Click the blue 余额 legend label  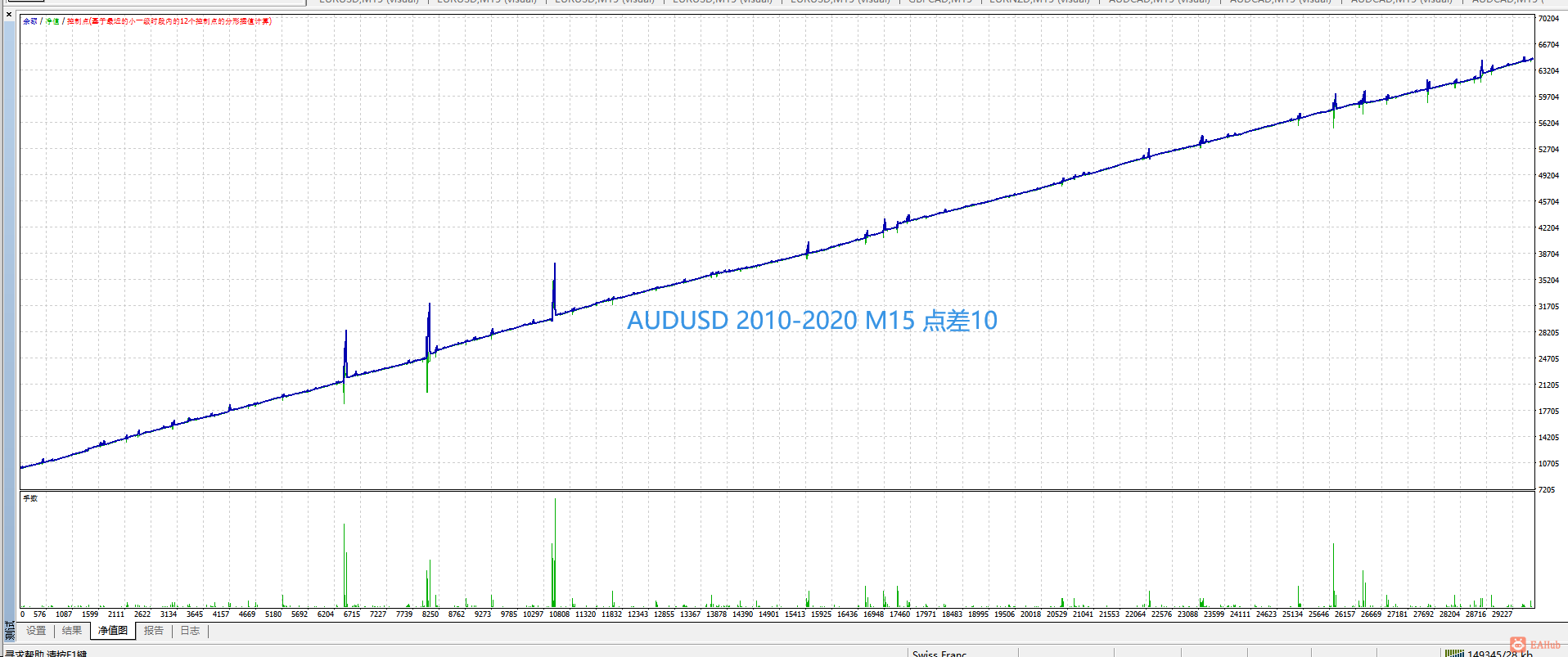coord(30,21)
